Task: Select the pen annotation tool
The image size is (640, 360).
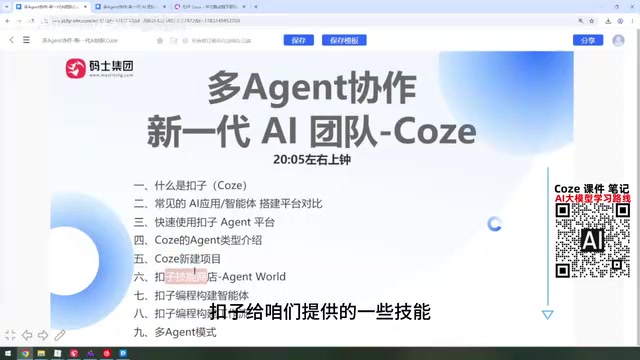Action: (x=60, y=335)
